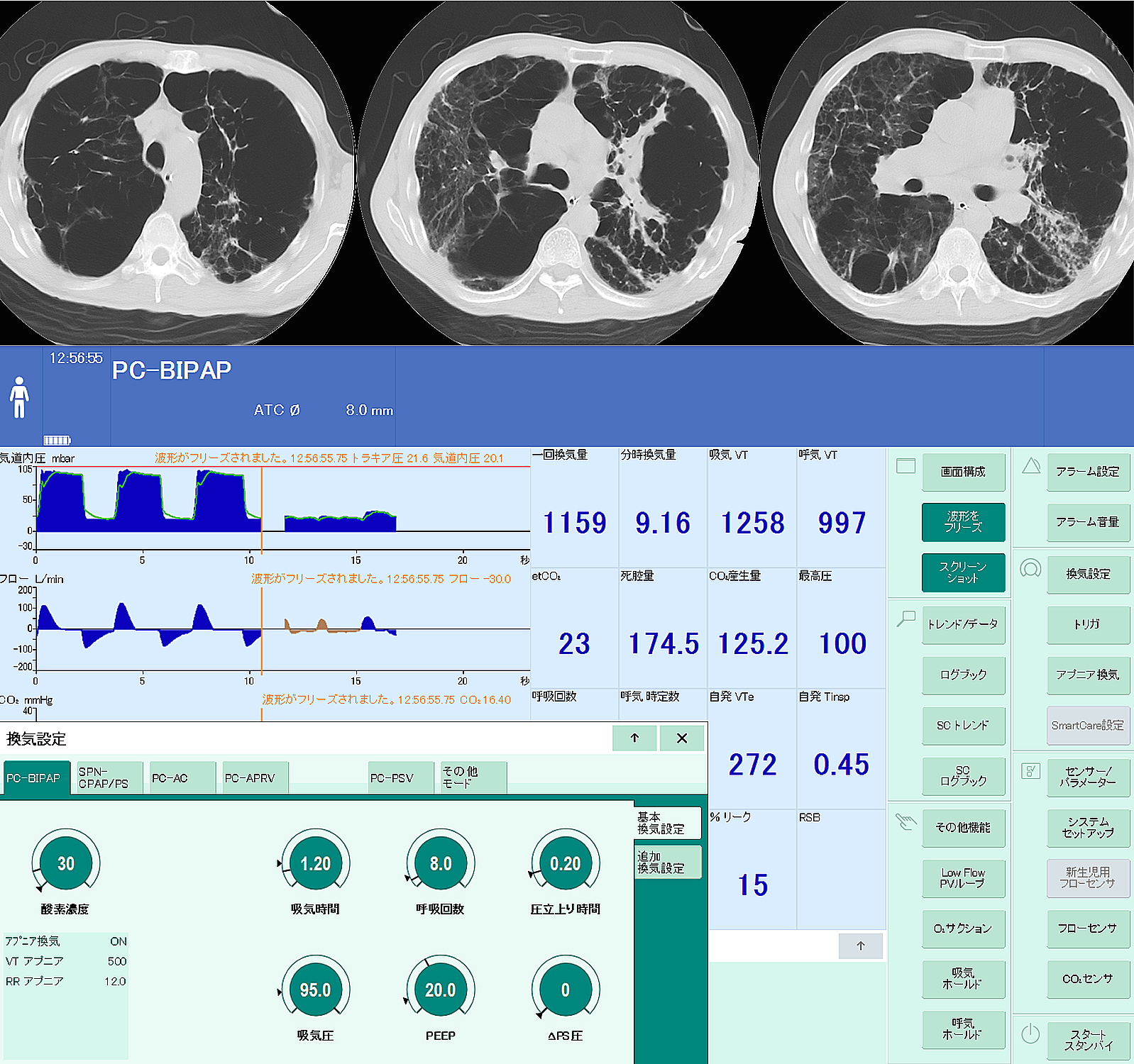Image resolution: width=1134 pixels, height=1064 pixels.
Task: Take a スクリーンショット
Action: [964, 572]
